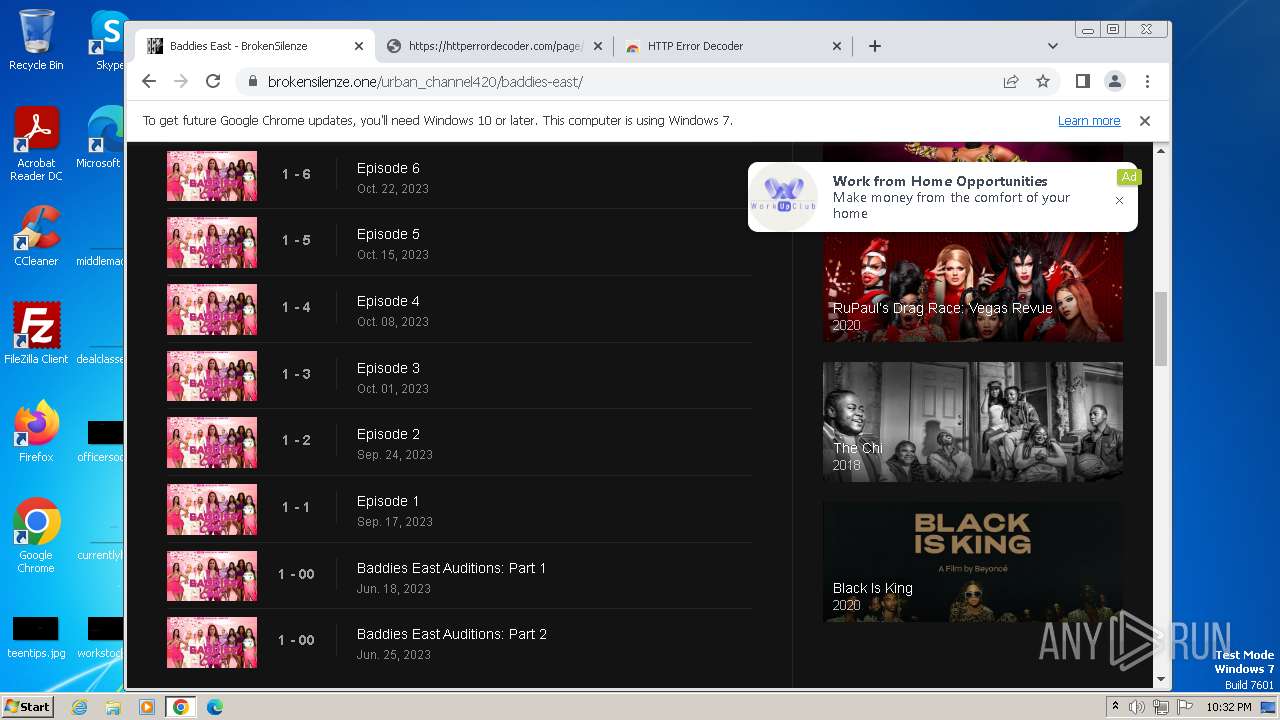Open the media player taskbar icon
The image size is (1280, 720).
click(x=147, y=707)
